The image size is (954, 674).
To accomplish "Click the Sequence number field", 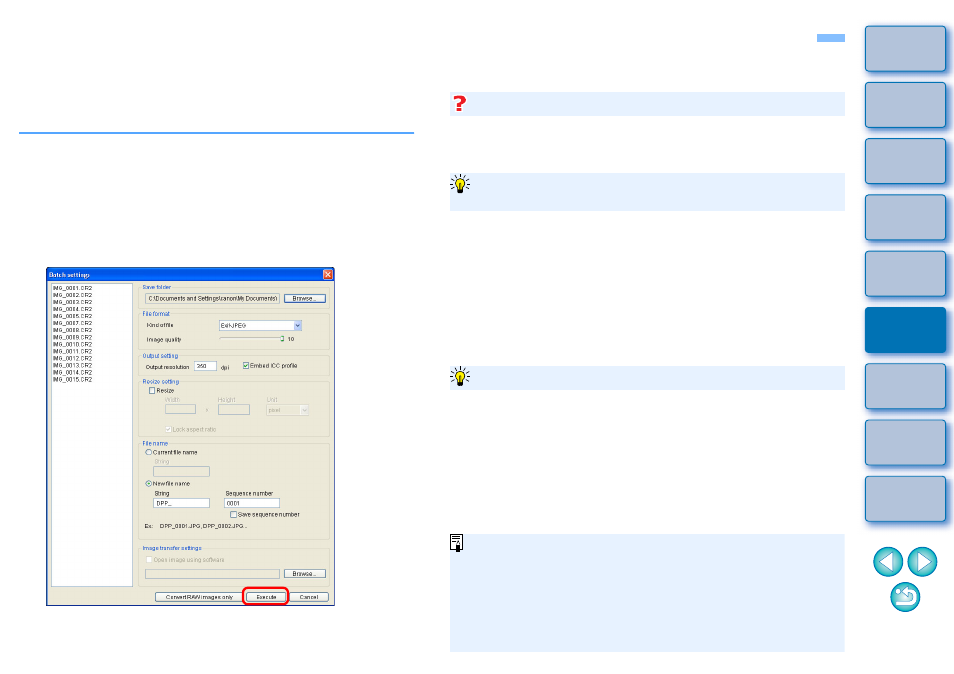I will pos(252,503).
